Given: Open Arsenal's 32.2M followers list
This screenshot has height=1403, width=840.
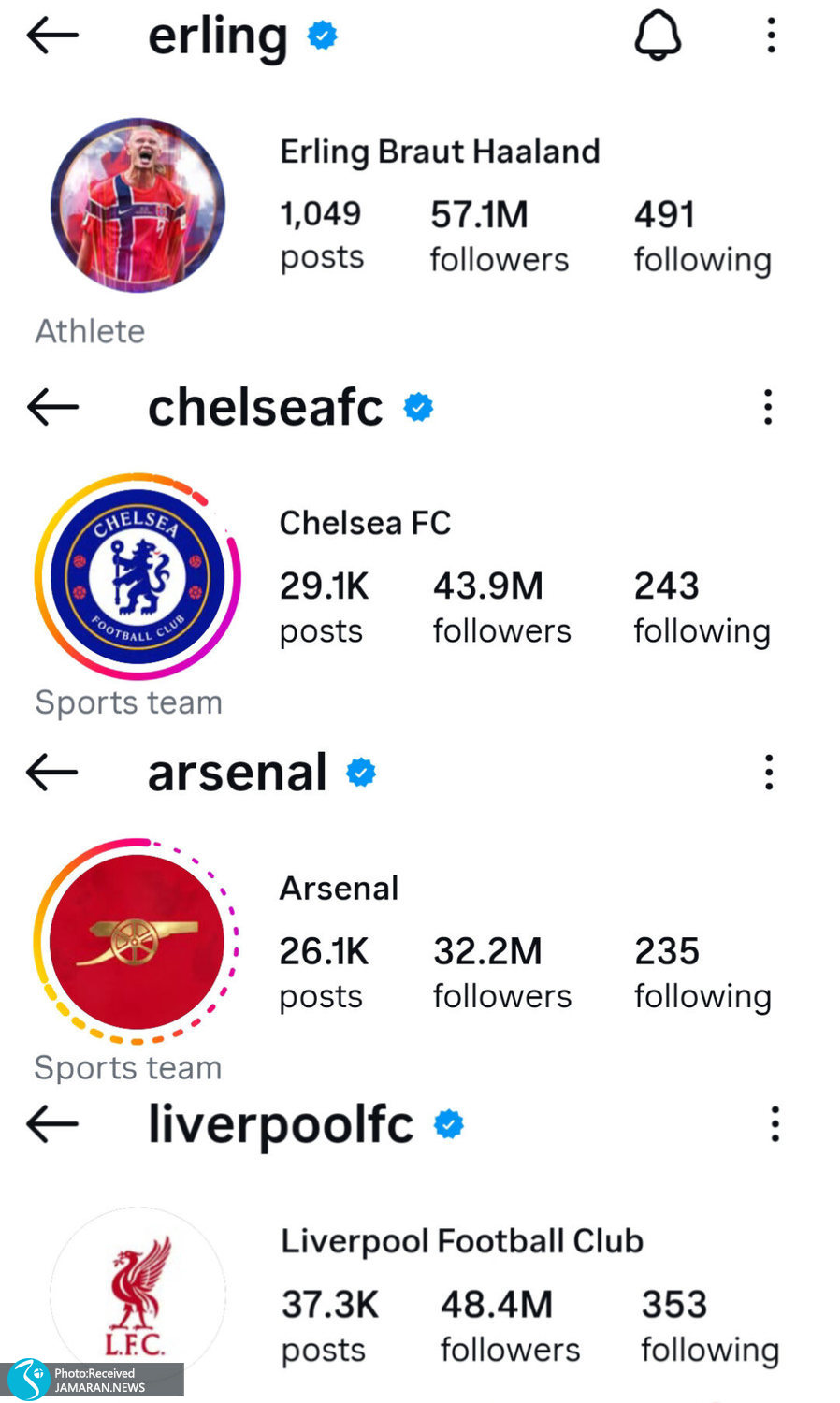Looking at the screenshot, I should click(x=502, y=973).
